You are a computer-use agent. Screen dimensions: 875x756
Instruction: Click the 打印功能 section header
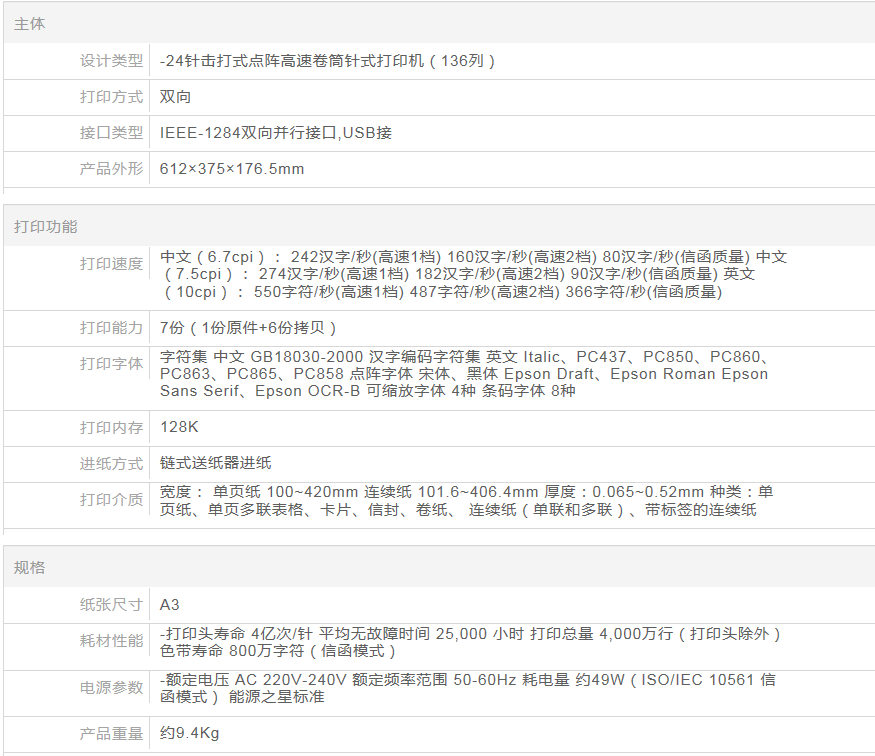click(x=45, y=227)
